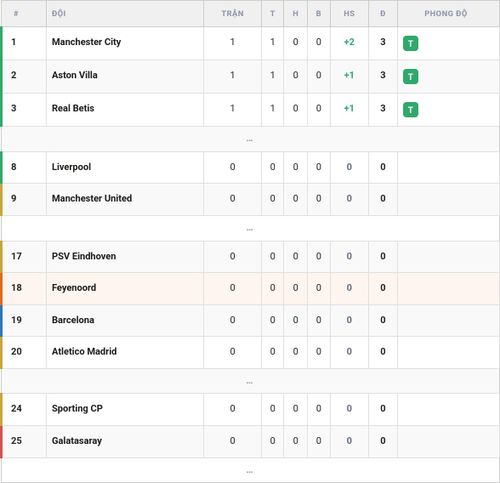Viewport: 500px width, 483px height.
Task: Click the Đ points column header
Action: (383, 13)
